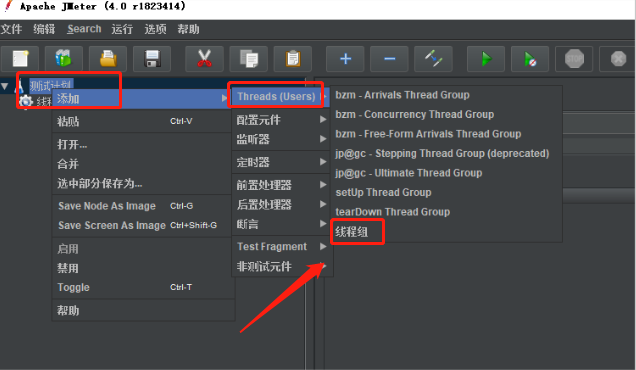Expand the 配置元件 submenu

point(281,120)
